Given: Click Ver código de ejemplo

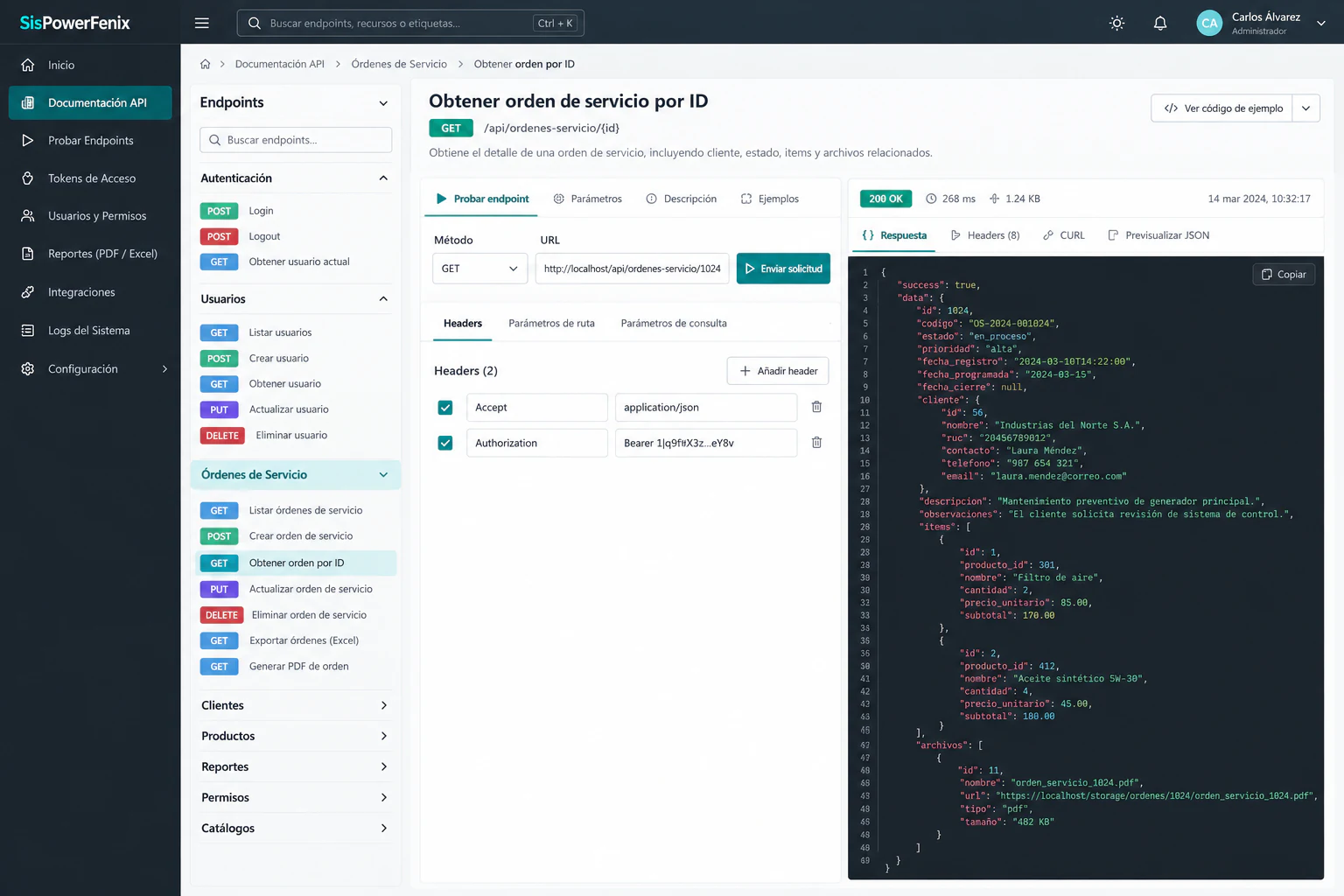Looking at the screenshot, I should 1222,108.
